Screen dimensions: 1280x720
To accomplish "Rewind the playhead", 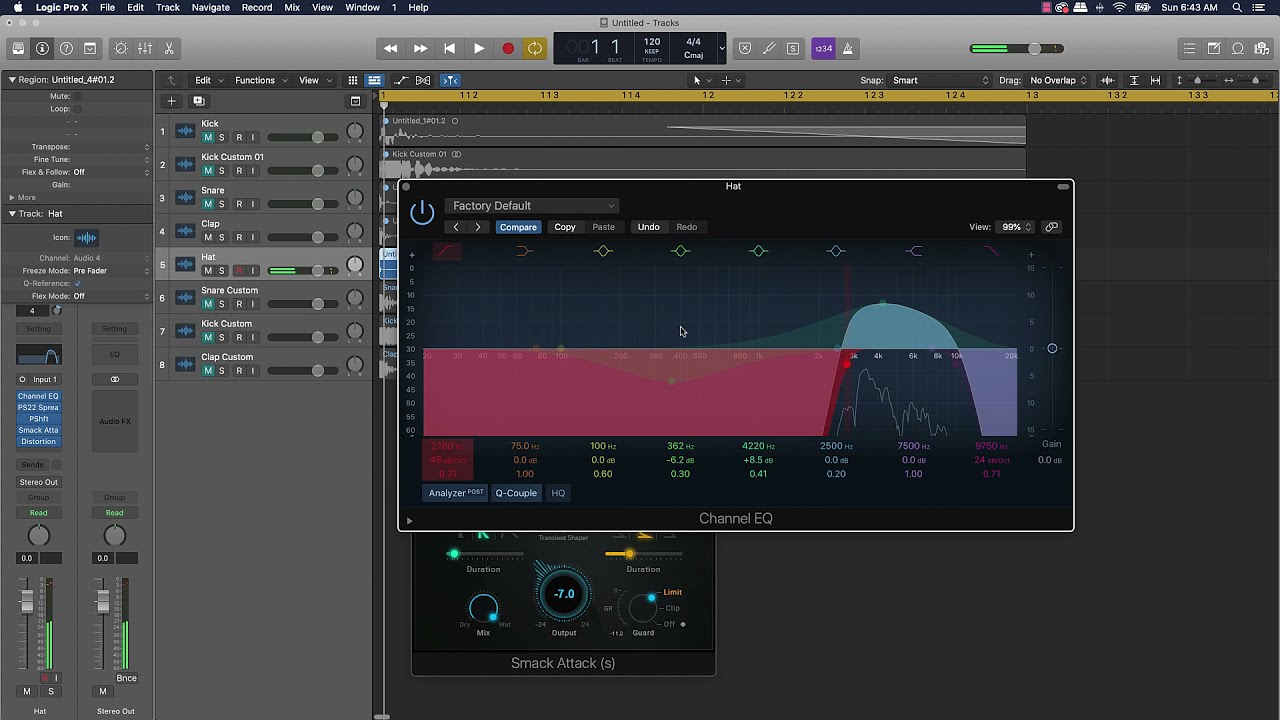I will [x=390, y=48].
